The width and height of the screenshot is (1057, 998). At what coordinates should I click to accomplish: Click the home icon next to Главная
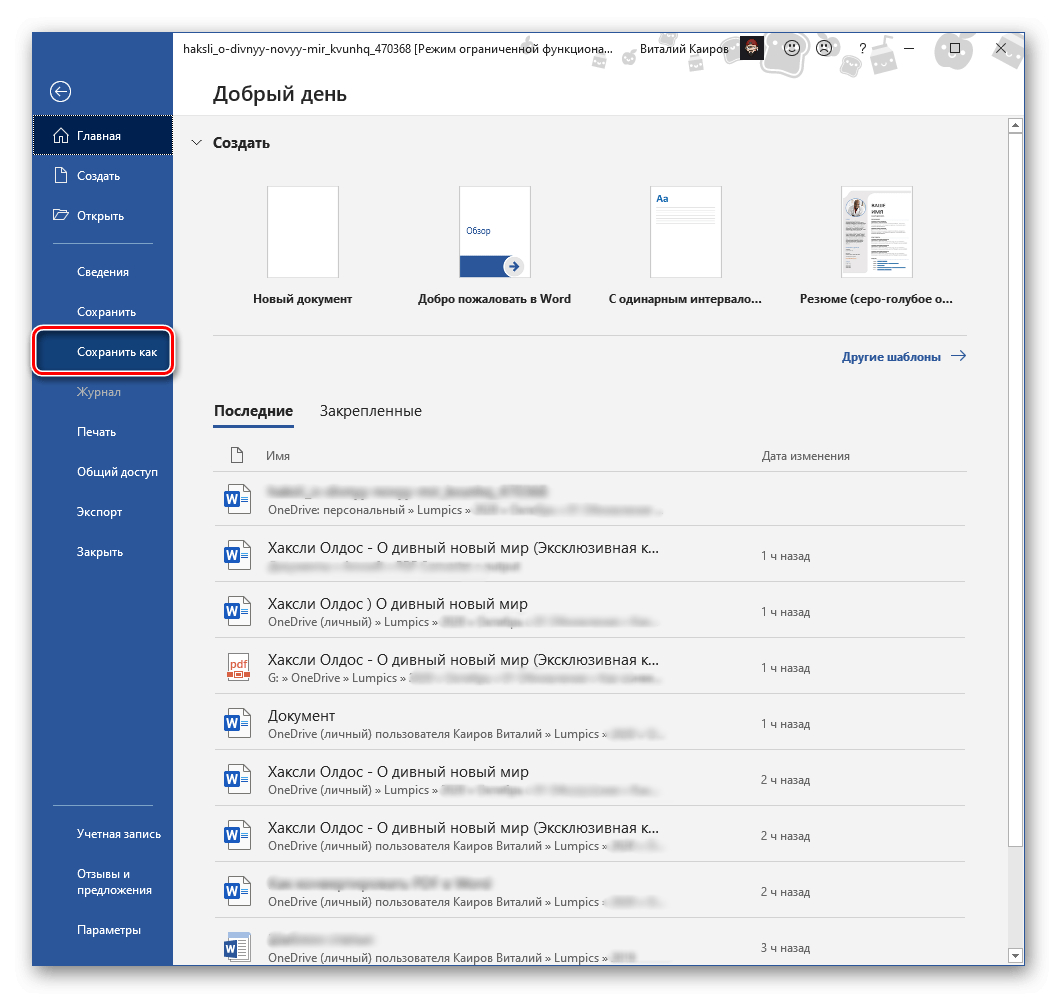61,136
